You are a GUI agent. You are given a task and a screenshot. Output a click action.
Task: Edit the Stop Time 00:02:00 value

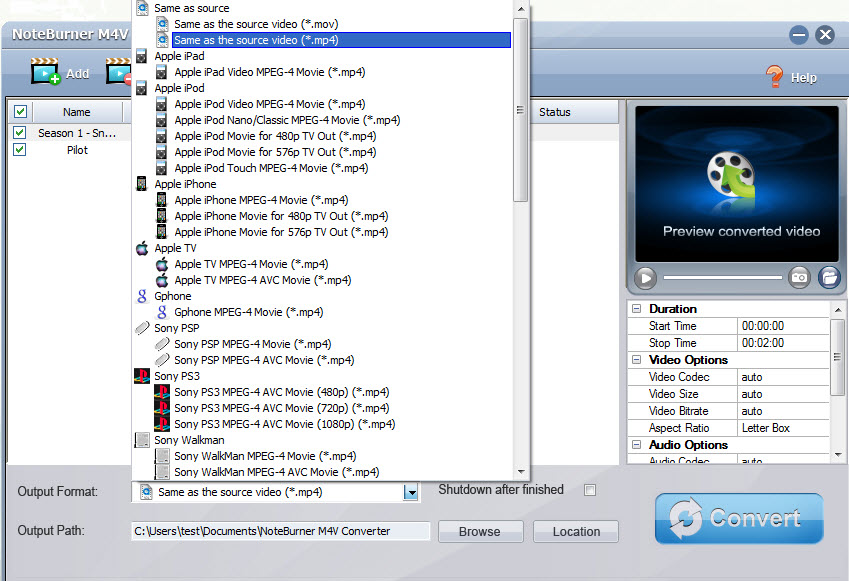(x=783, y=343)
